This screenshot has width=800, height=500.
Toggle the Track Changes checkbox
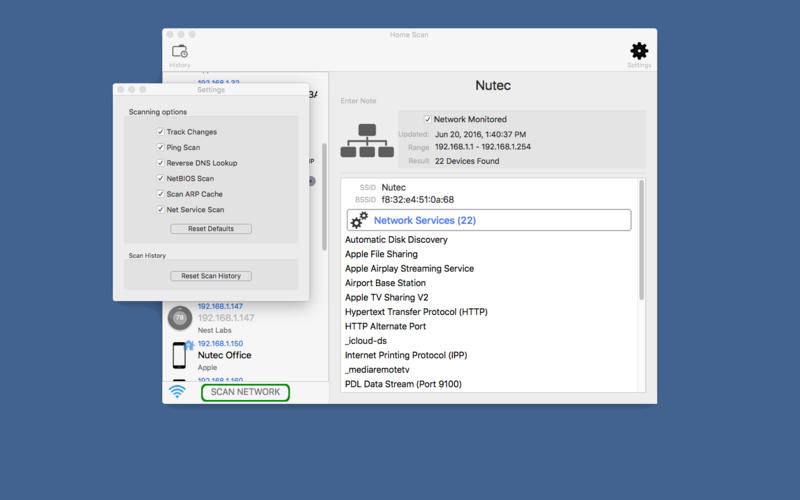click(x=160, y=132)
